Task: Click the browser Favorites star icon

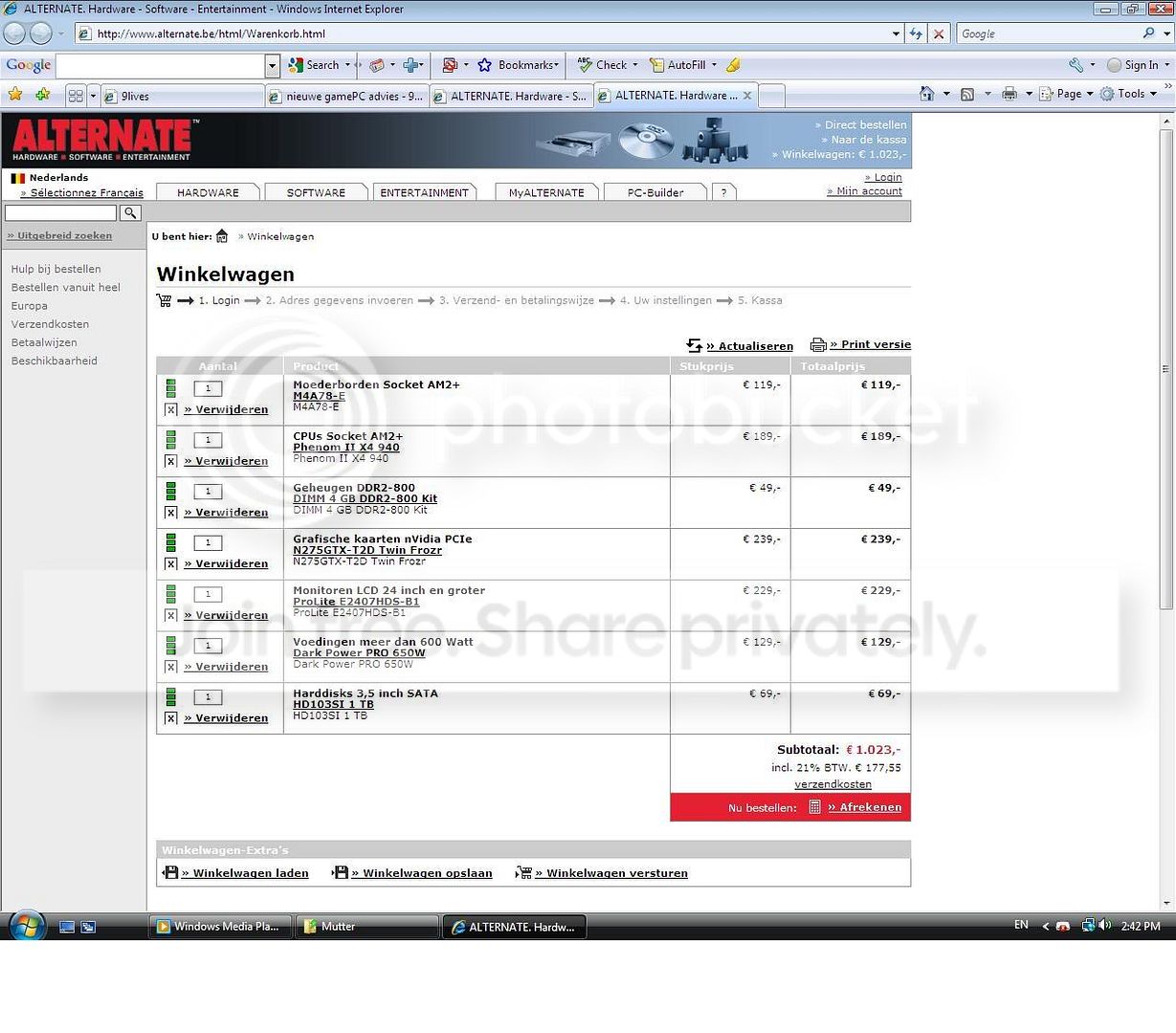Action: (14, 94)
